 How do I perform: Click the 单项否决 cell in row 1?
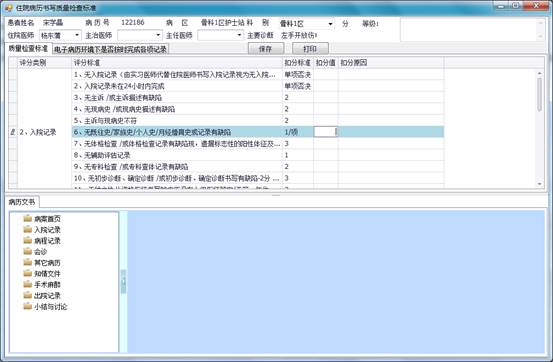(x=298, y=74)
